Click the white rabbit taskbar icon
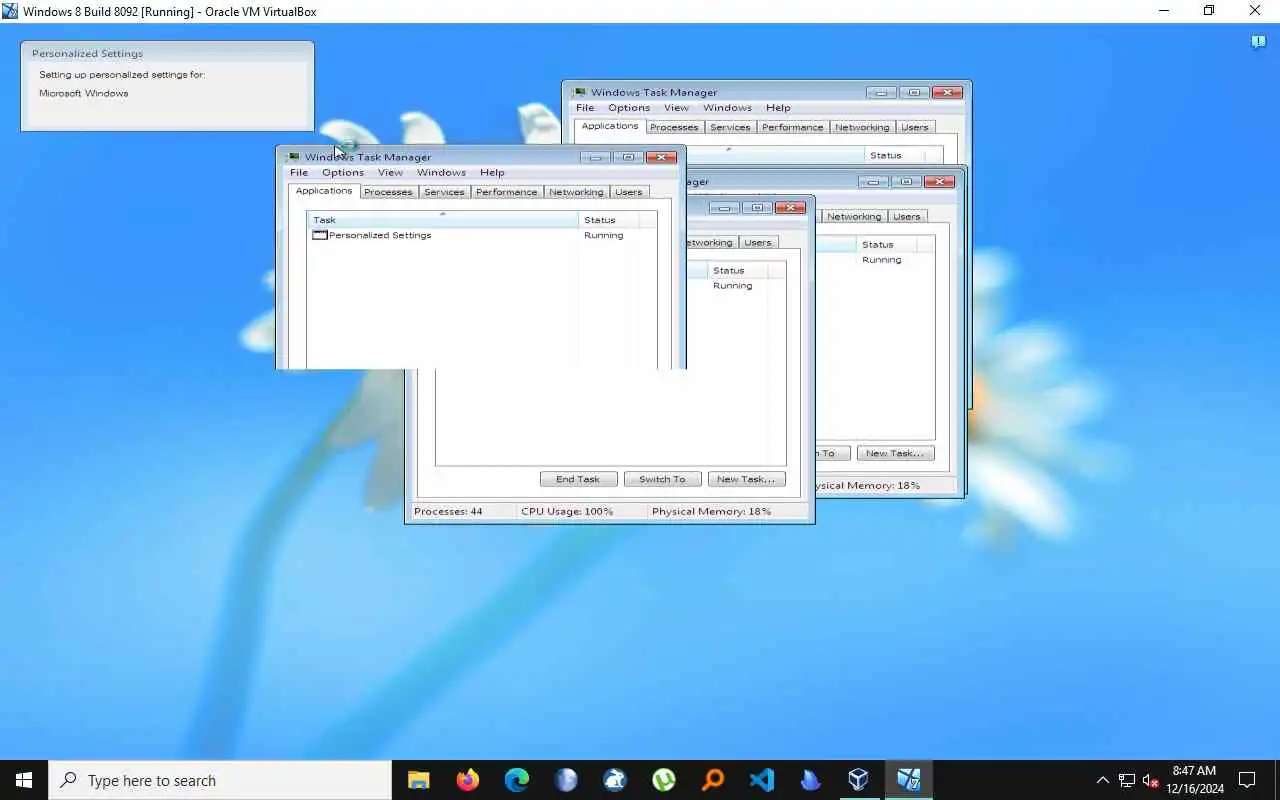The width and height of the screenshot is (1280, 800). (x=614, y=780)
